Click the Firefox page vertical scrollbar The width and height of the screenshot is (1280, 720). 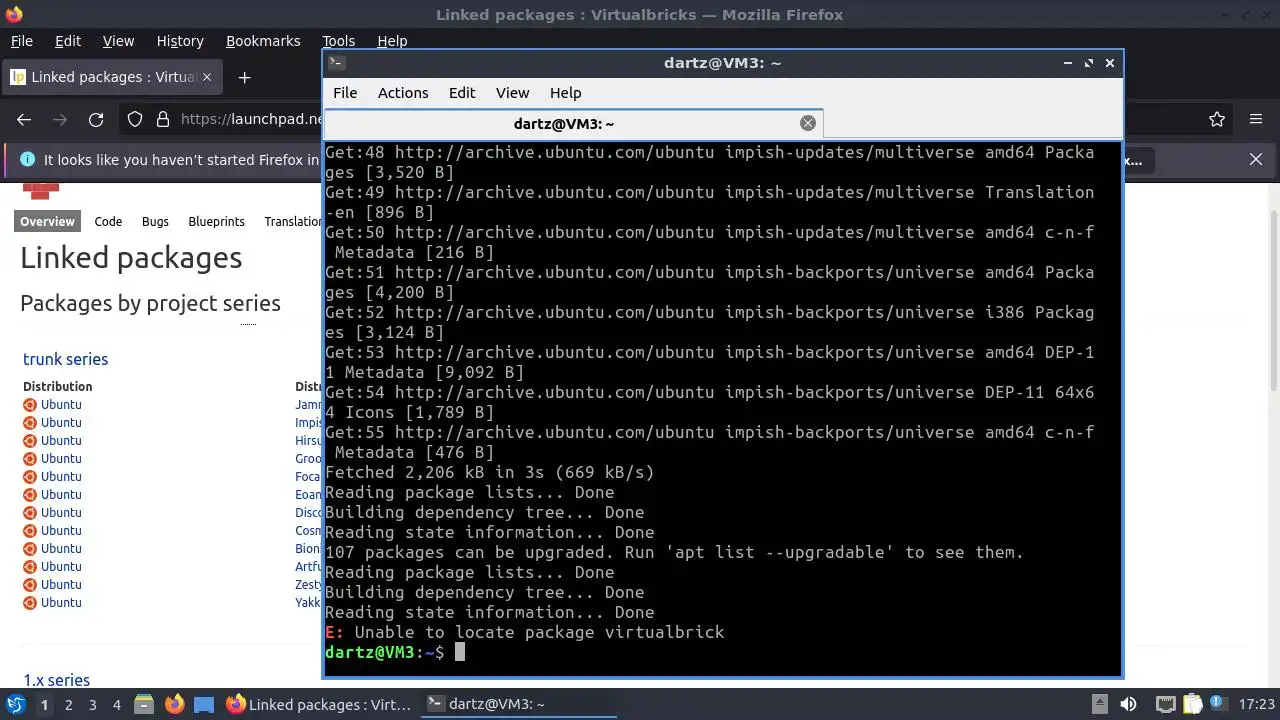1273,300
